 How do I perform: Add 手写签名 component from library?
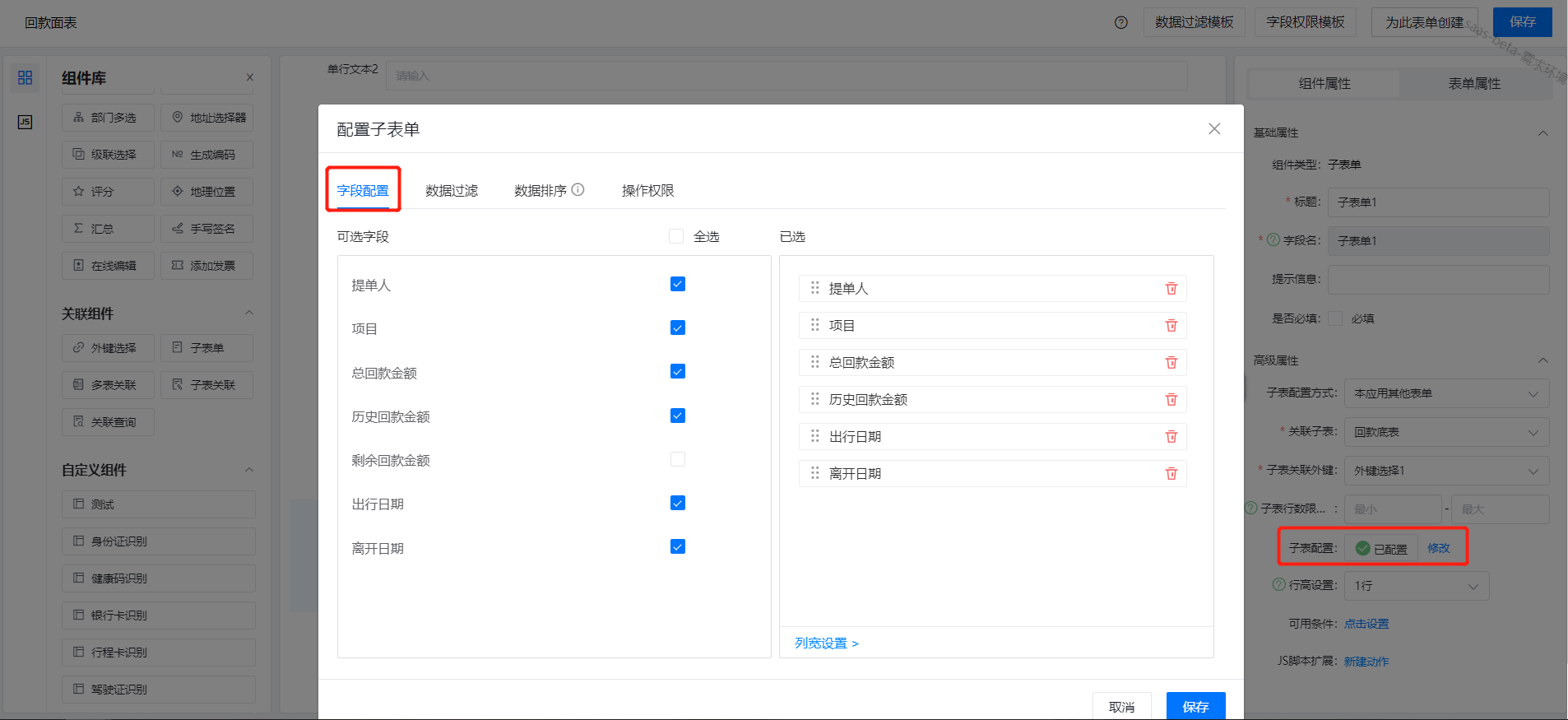(206, 229)
